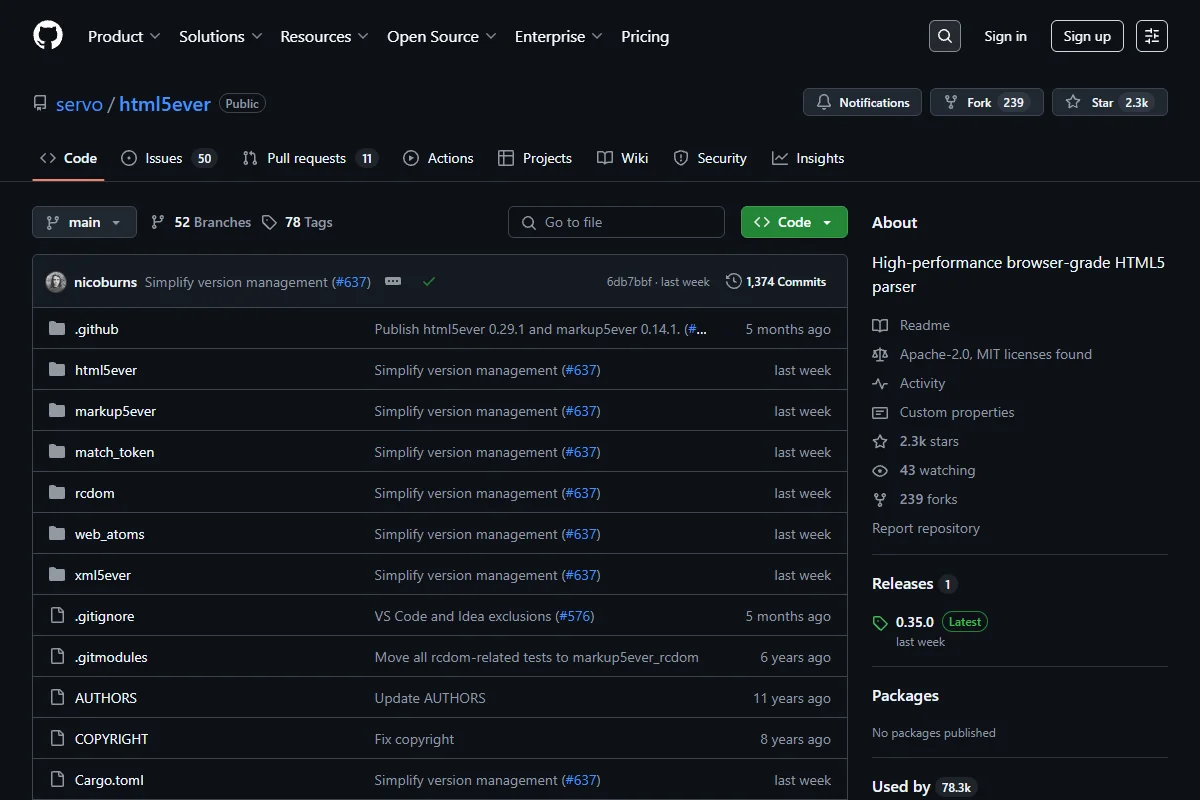
Task: Focus the Go to file field
Action: click(x=616, y=222)
